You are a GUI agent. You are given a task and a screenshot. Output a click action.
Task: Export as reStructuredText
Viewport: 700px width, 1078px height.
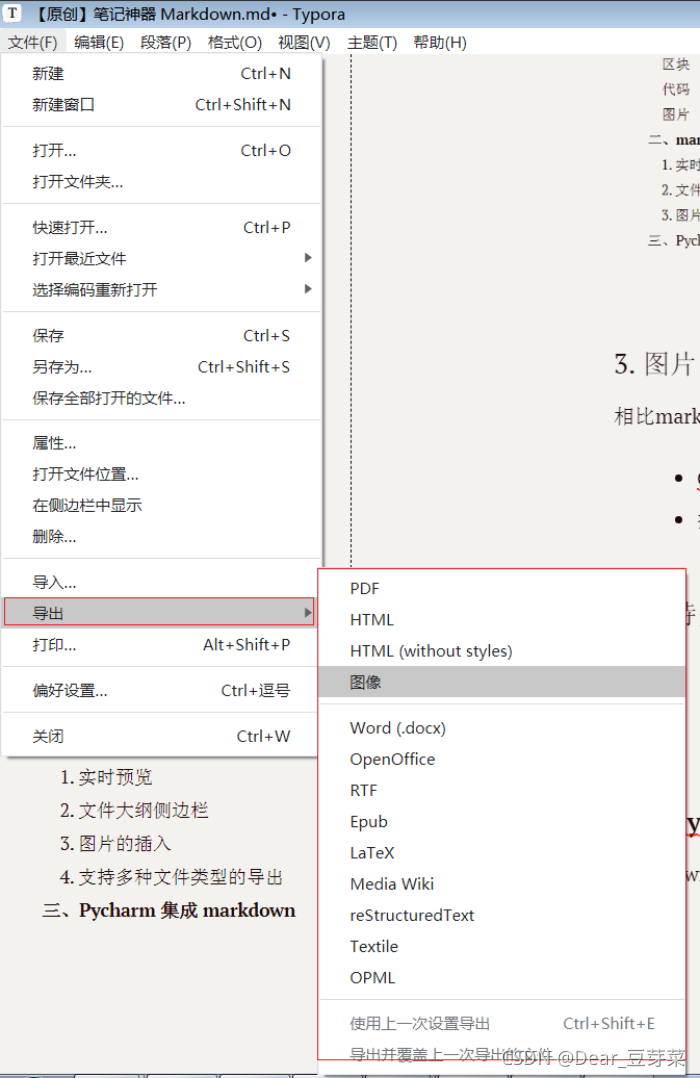[502, 915]
